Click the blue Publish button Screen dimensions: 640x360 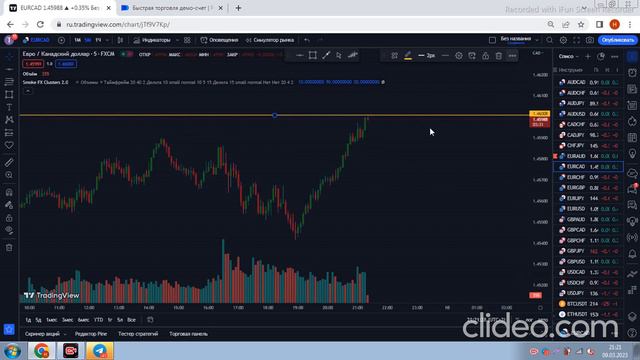618,40
